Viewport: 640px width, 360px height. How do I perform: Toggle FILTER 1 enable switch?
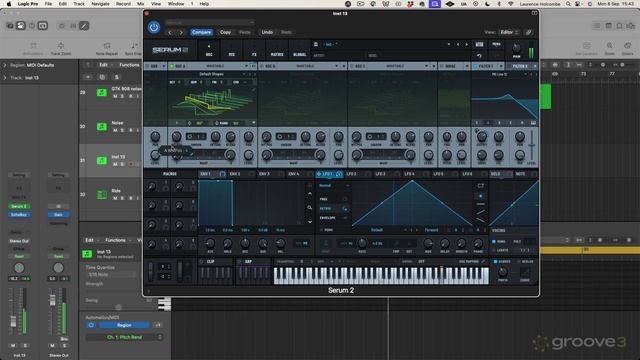point(475,66)
